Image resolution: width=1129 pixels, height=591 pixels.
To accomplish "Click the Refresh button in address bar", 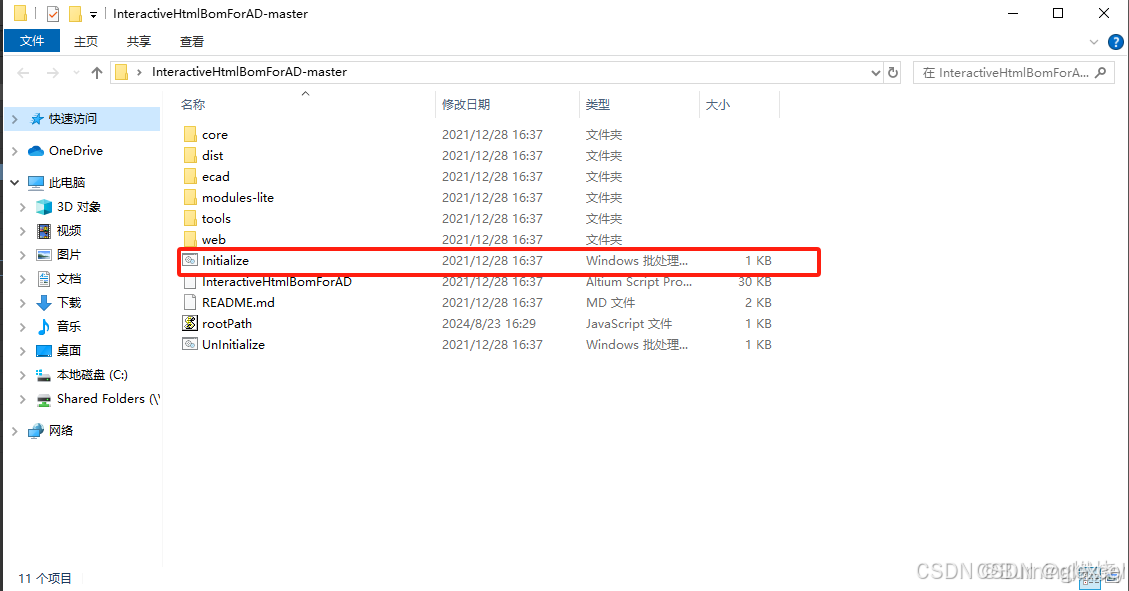I will 893,72.
